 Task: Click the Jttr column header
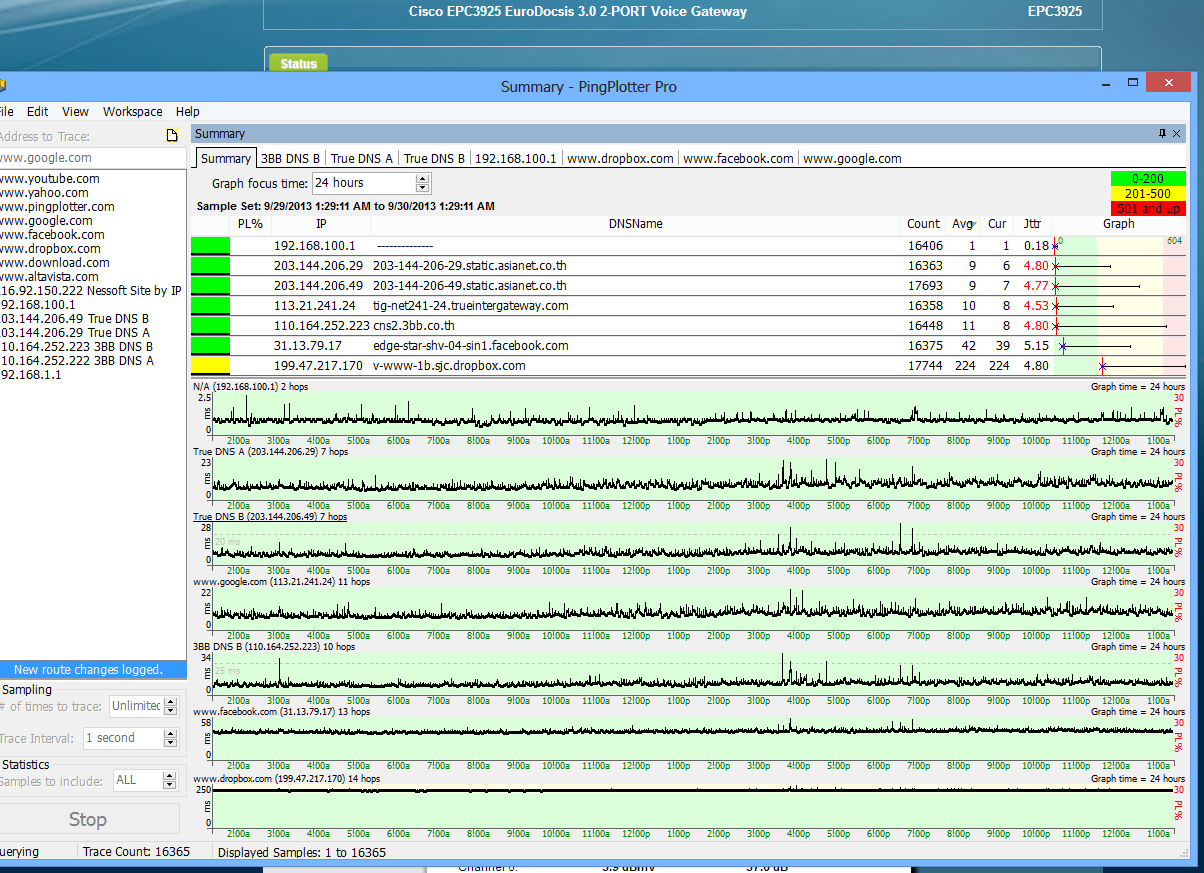click(x=1032, y=224)
